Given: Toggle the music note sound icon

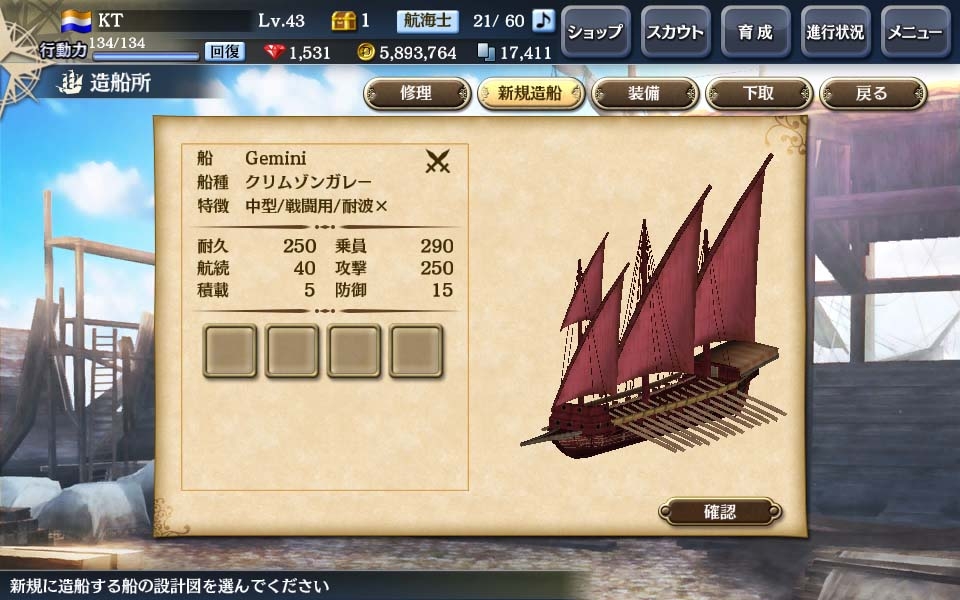Looking at the screenshot, I should click(542, 21).
